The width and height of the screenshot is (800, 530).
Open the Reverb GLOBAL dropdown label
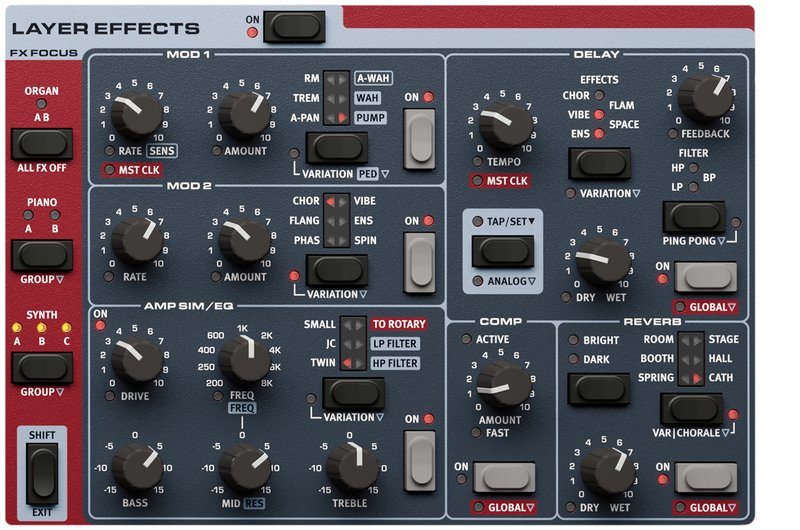pyautogui.click(x=706, y=508)
